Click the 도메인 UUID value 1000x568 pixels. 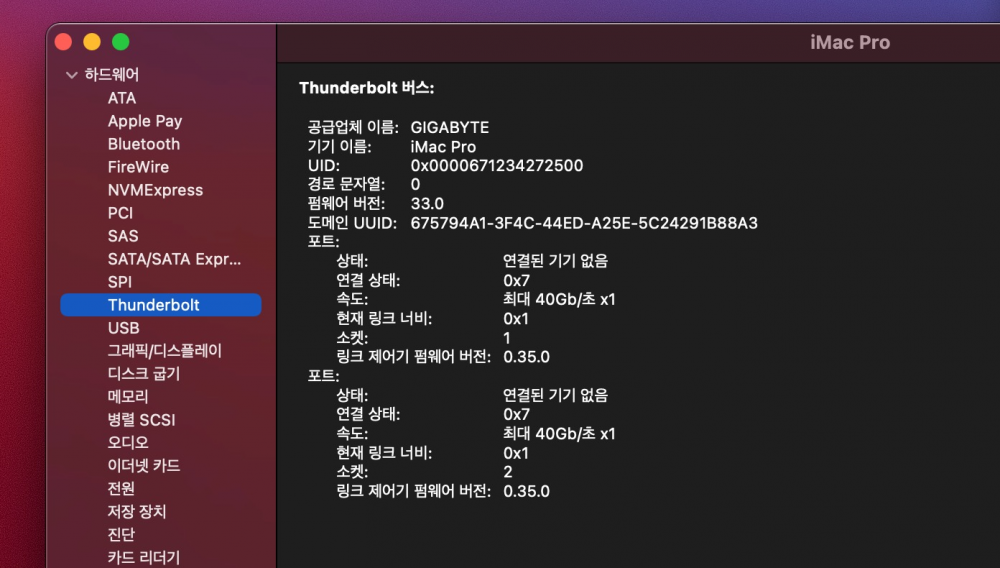(584, 223)
